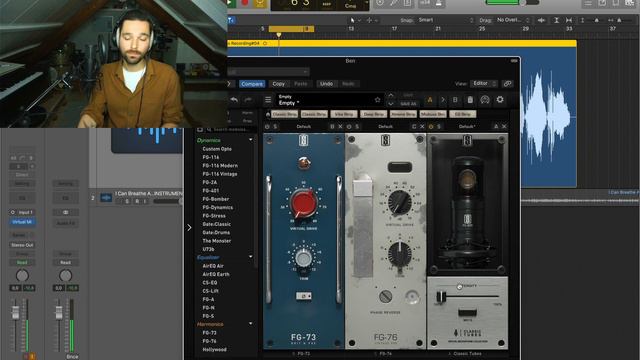Open the pointer tool menu in Logic
This screenshot has width=640, height=360.
[355, 20]
